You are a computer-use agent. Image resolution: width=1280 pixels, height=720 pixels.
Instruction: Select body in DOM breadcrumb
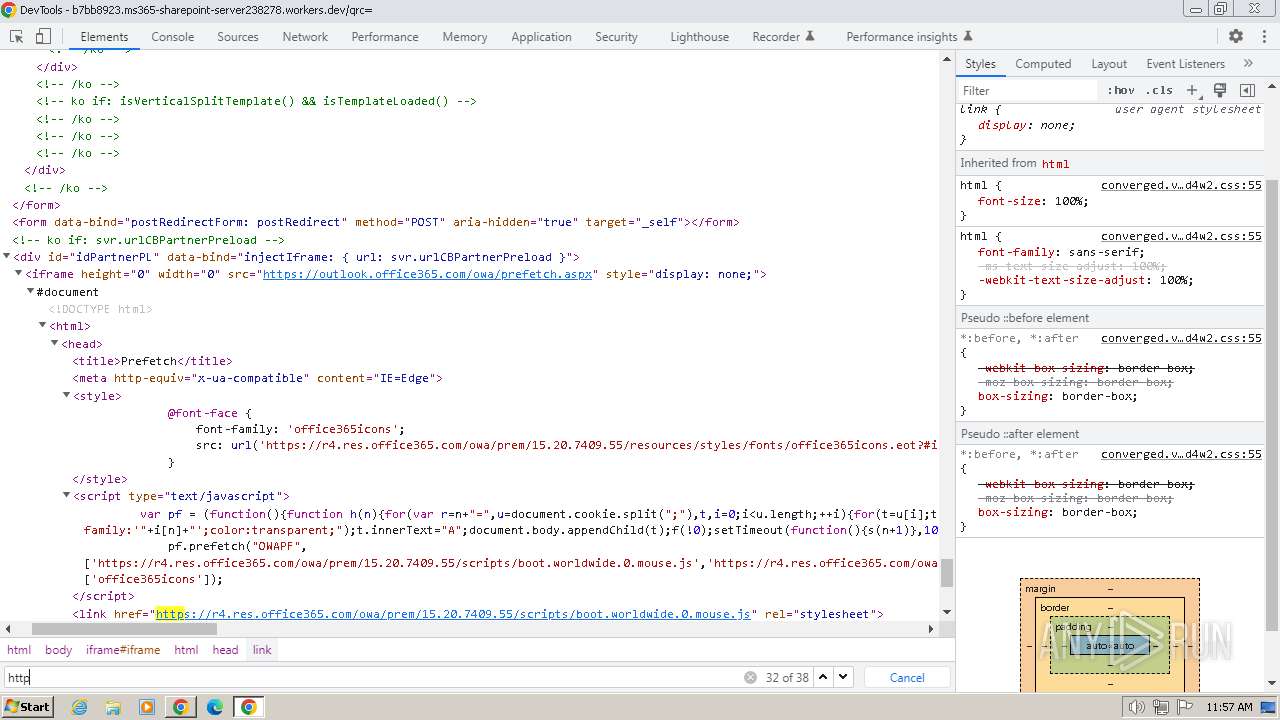[x=58, y=650]
